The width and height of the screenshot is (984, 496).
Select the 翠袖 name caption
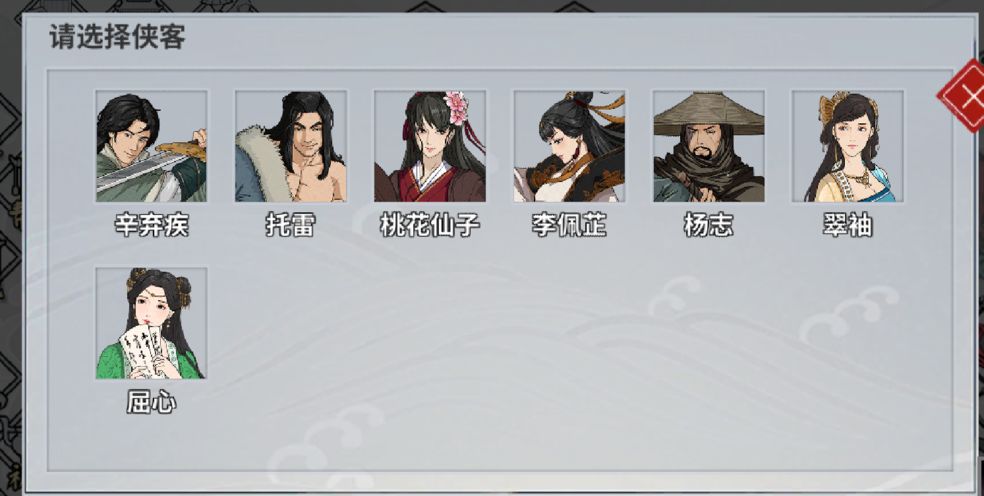(848, 225)
